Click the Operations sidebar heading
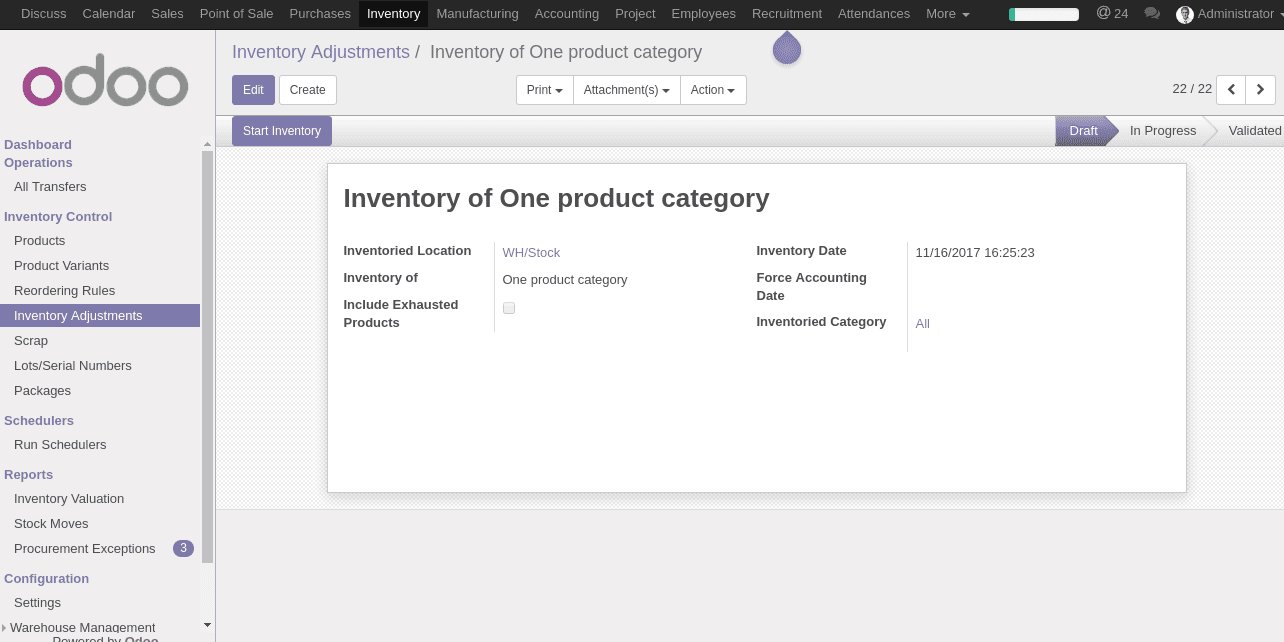The width and height of the screenshot is (1284, 642). [38, 163]
